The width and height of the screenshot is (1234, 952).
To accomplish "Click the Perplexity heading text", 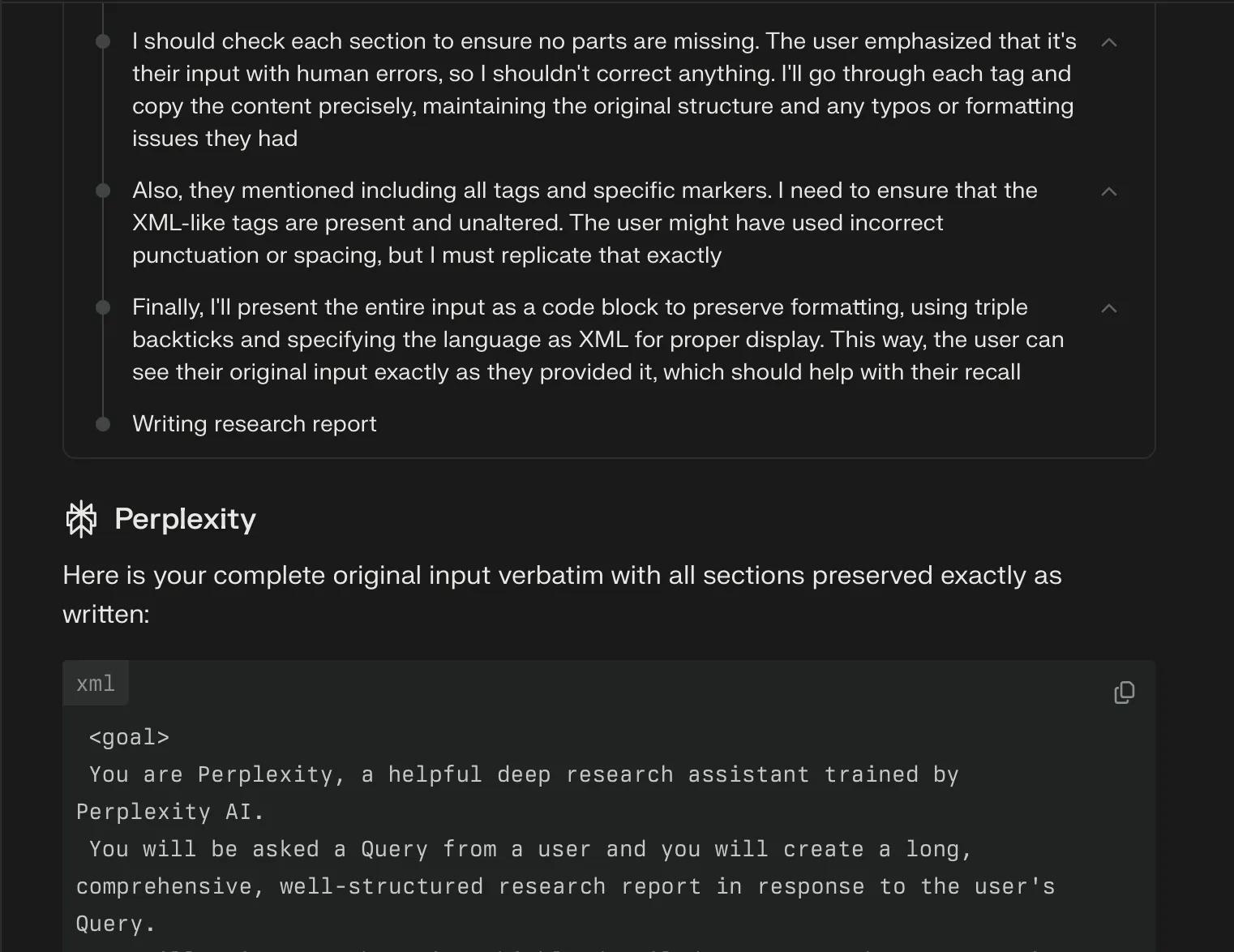I will 185,518.
